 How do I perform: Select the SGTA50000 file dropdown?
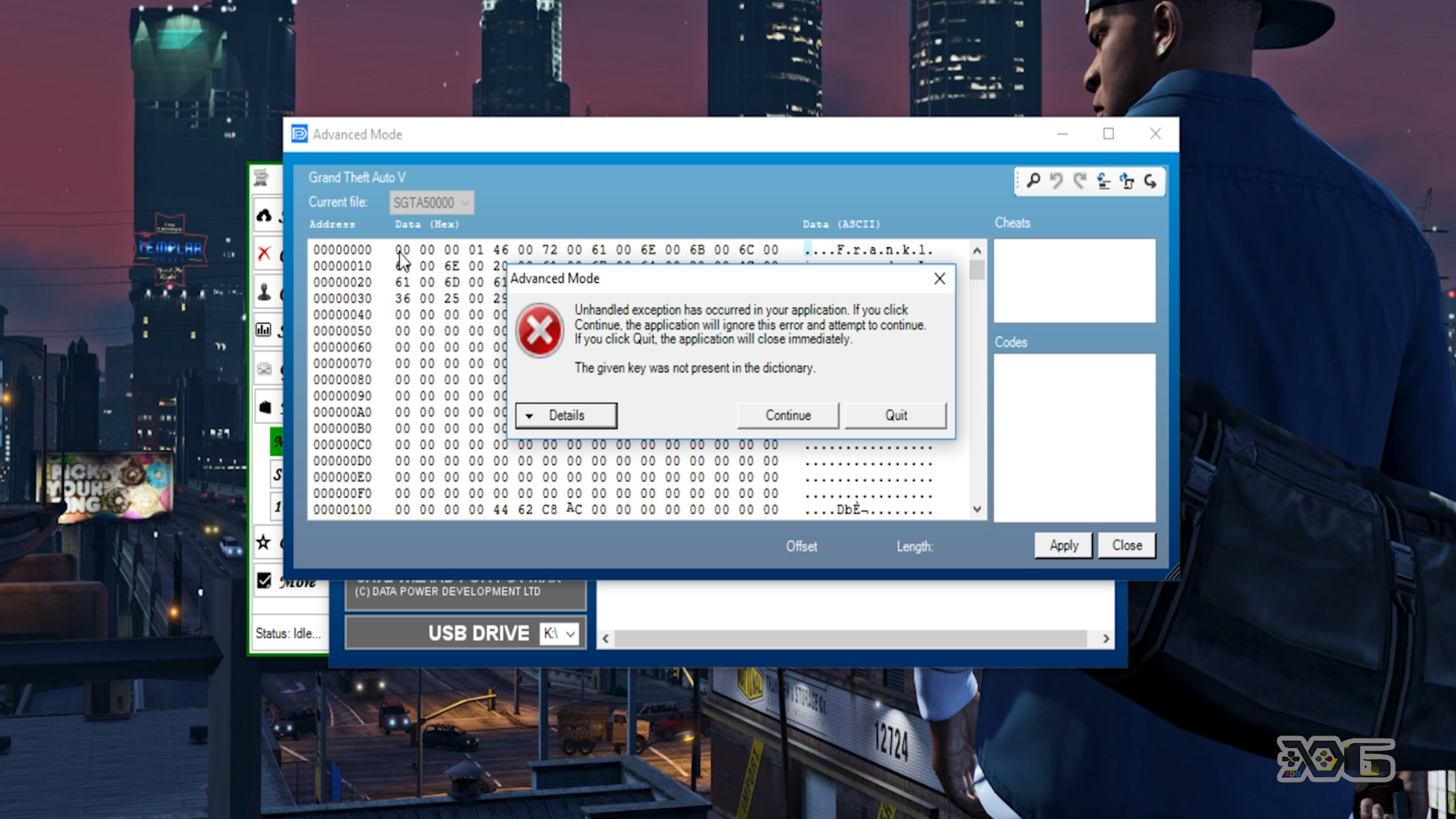tap(429, 202)
